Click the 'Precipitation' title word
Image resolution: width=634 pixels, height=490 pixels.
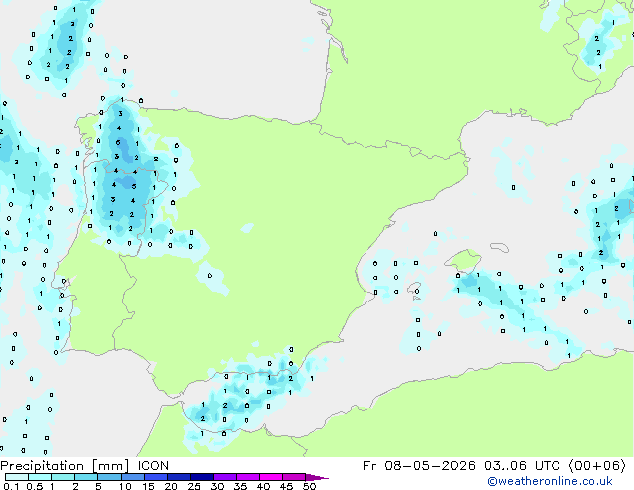point(42,466)
